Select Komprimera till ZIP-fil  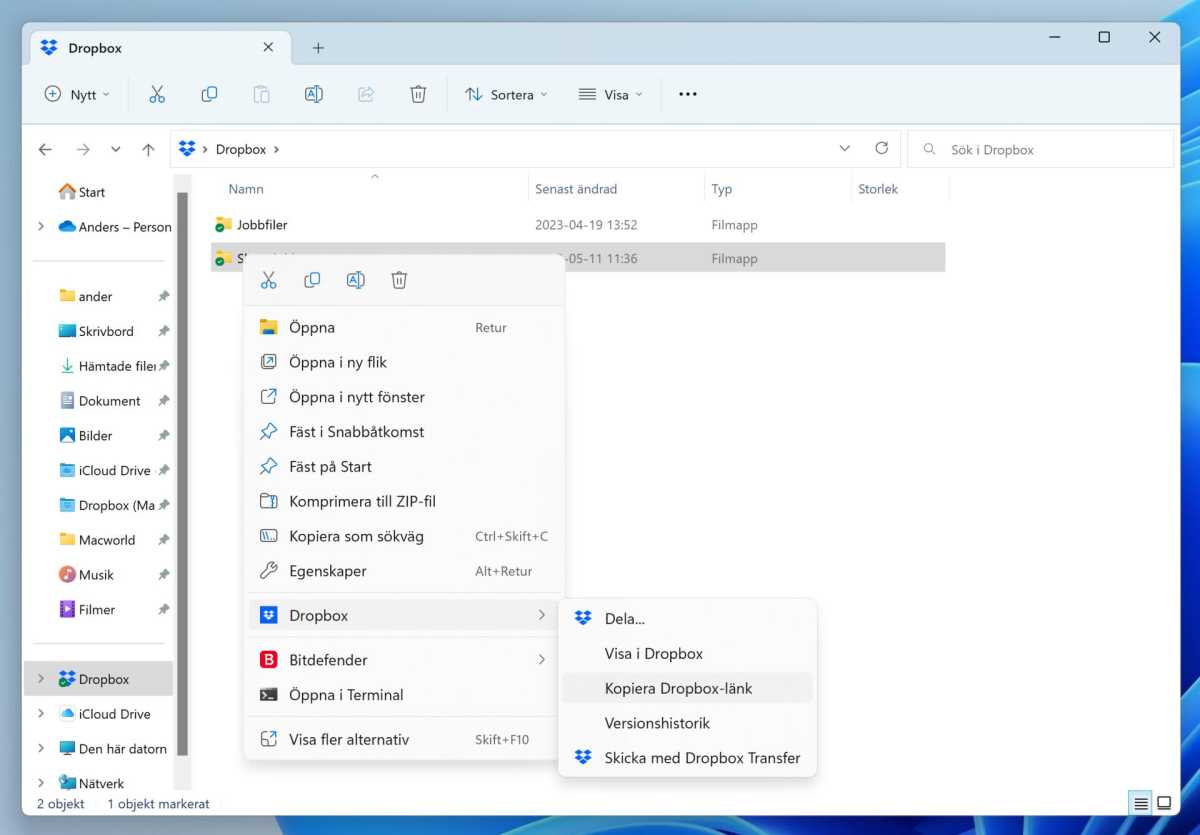click(404, 501)
